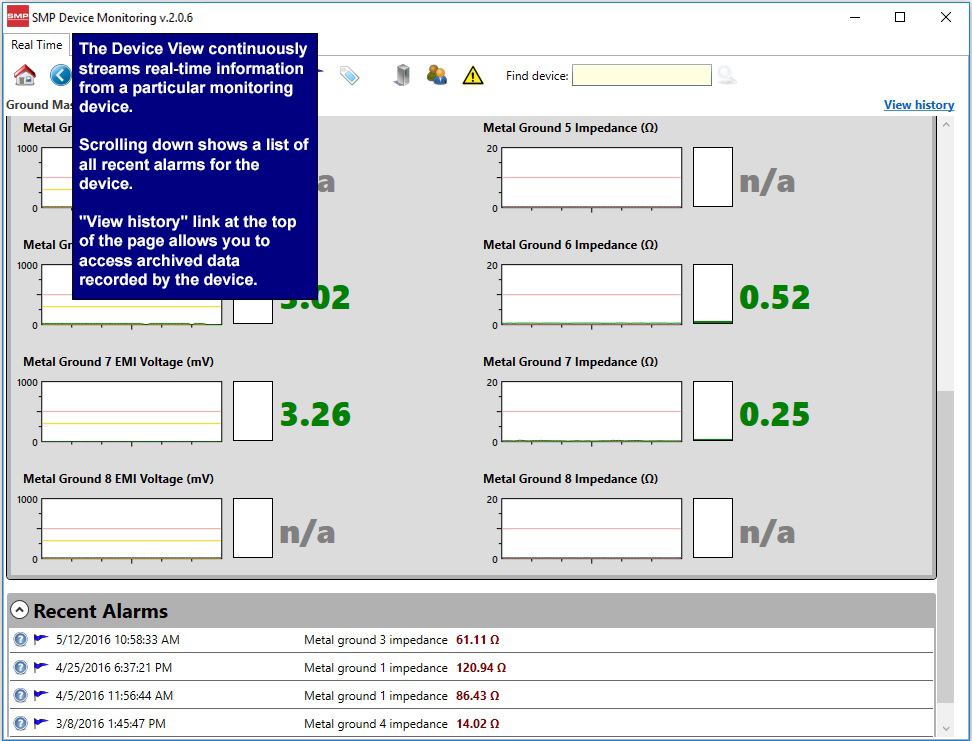Viewport: 972px width, 741px height.
Task: Click the tag icon in the toolbar
Action: click(349, 75)
